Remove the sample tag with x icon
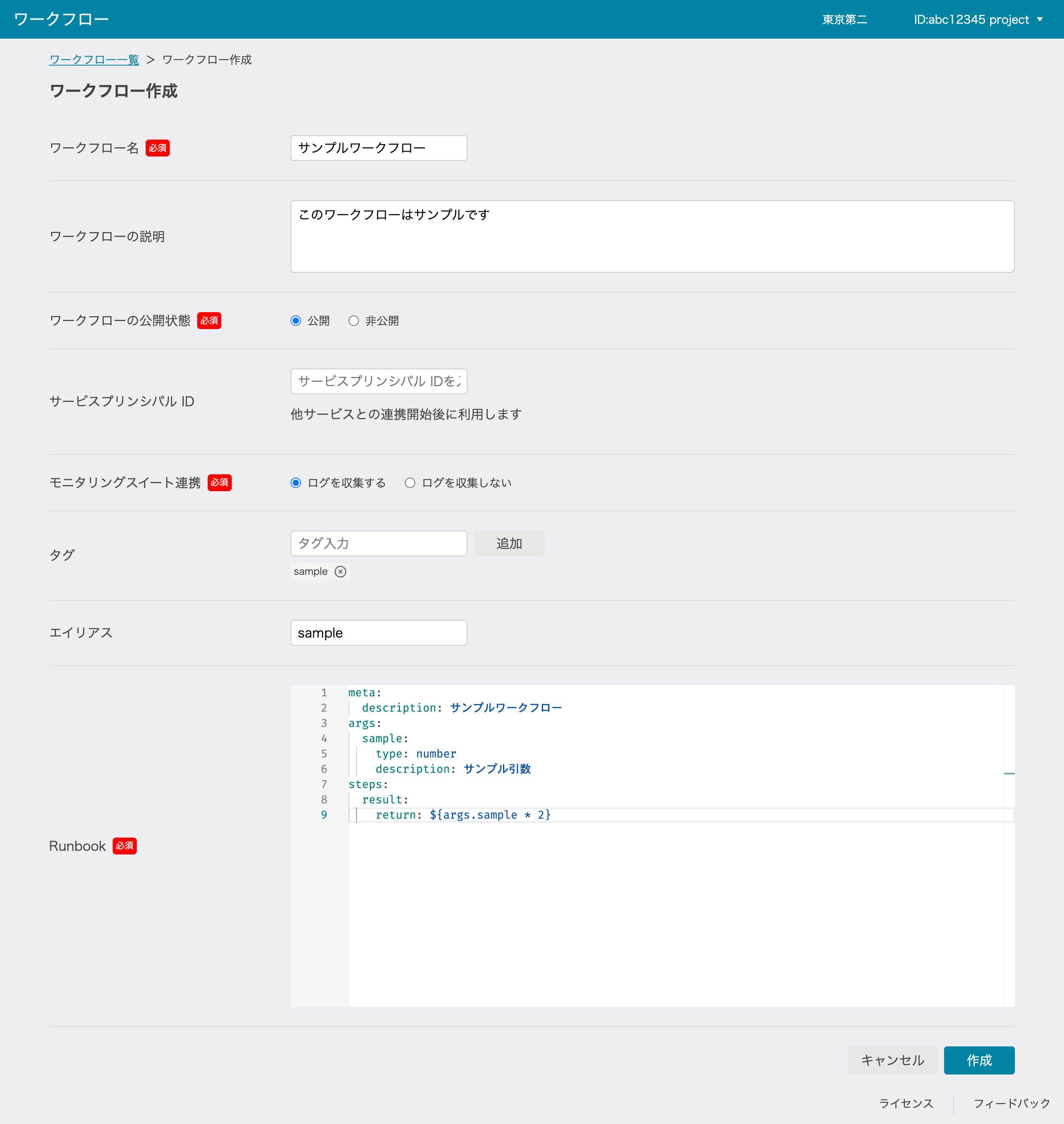1064x1124 pixels. point(340,572)
